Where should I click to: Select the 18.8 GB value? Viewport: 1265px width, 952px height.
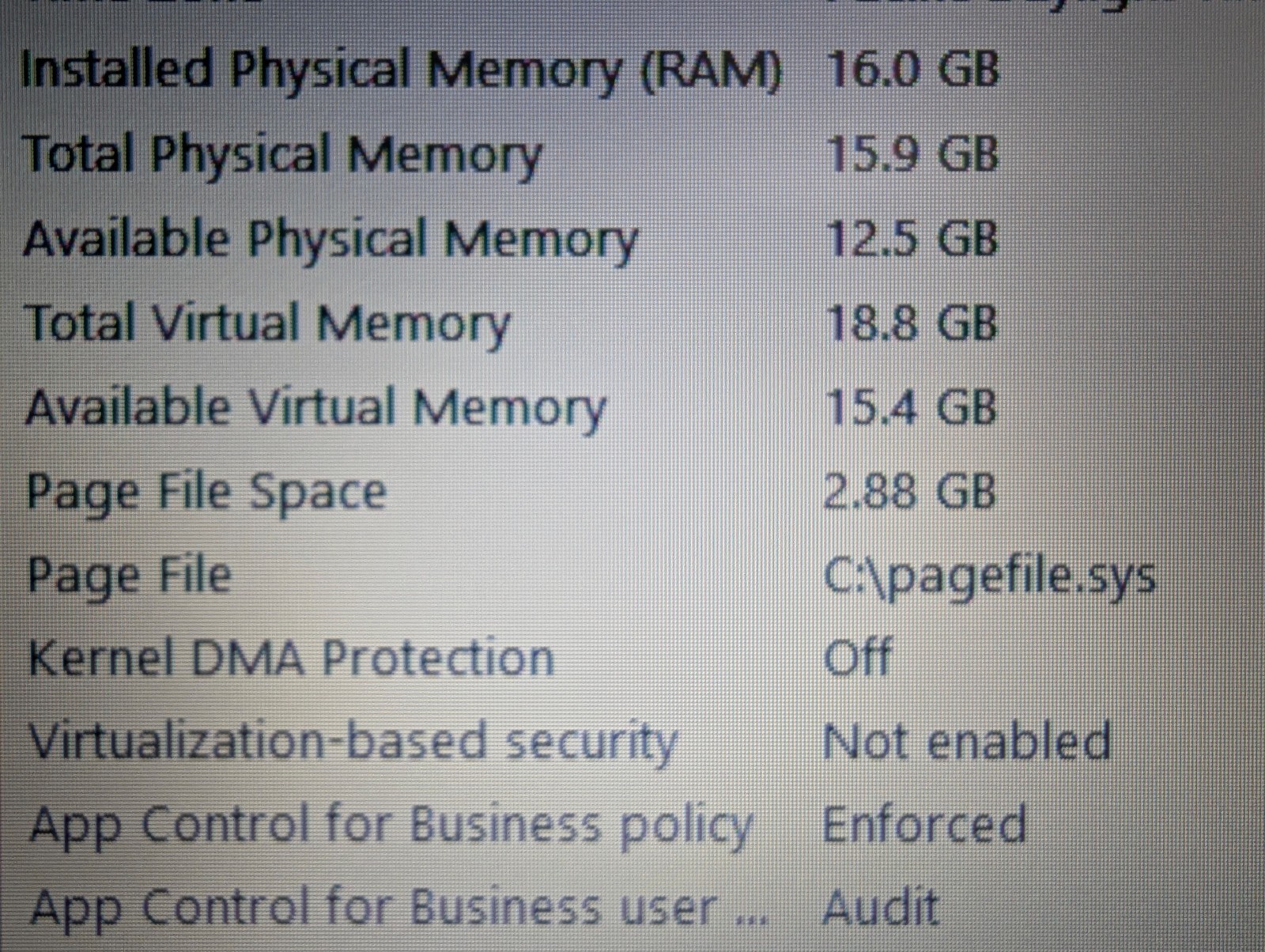(x=912, y=323)
